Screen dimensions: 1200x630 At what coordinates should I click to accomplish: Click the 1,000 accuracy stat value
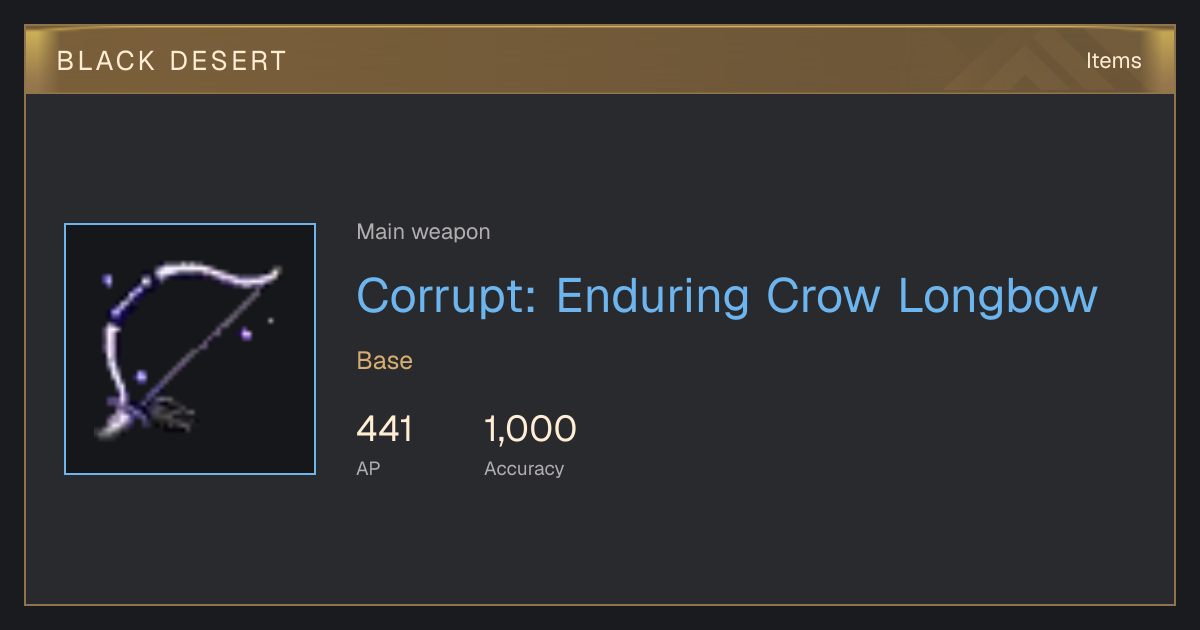(530, 429)
